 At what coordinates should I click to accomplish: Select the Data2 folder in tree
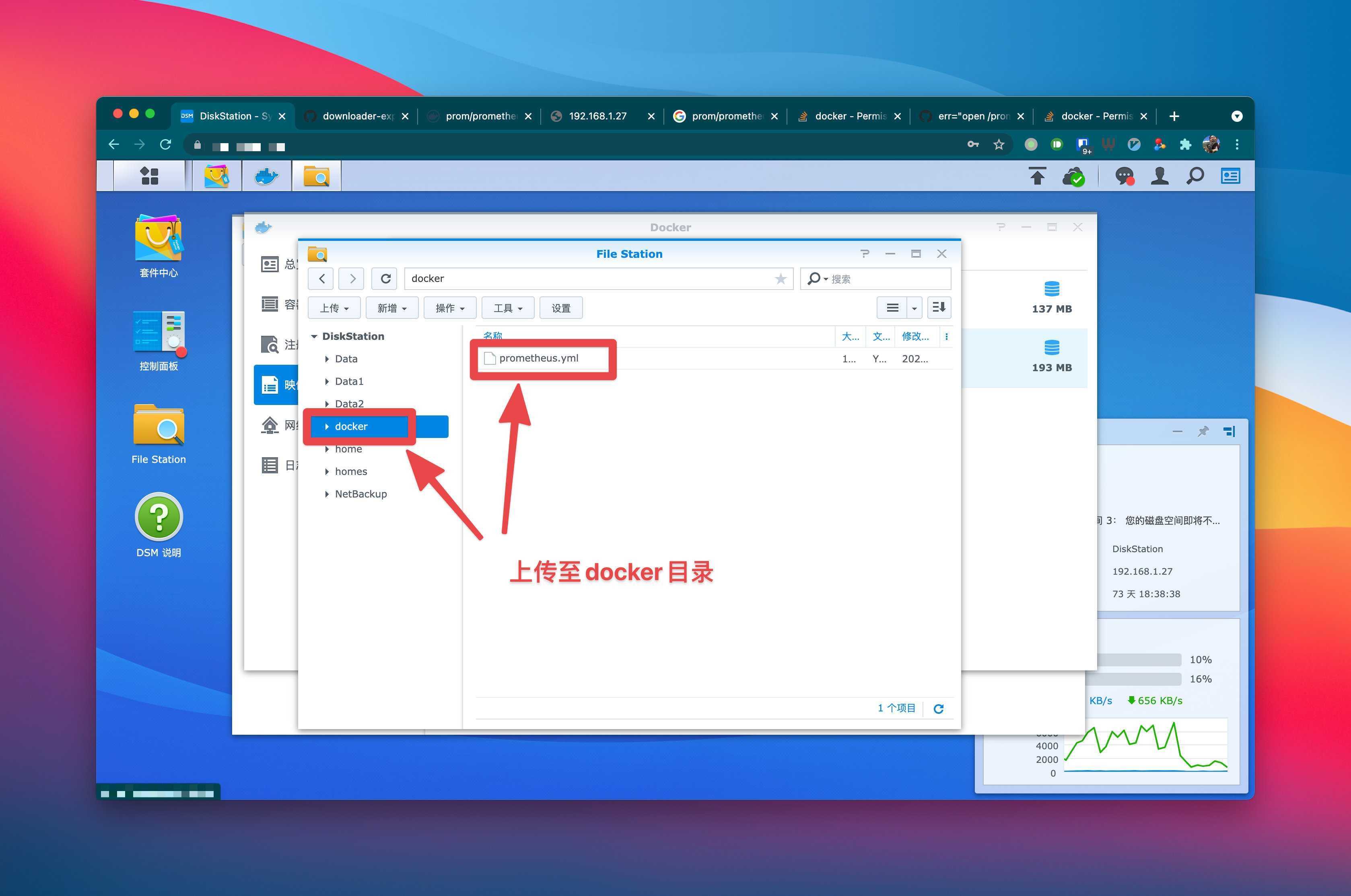[x=348, y=404]
